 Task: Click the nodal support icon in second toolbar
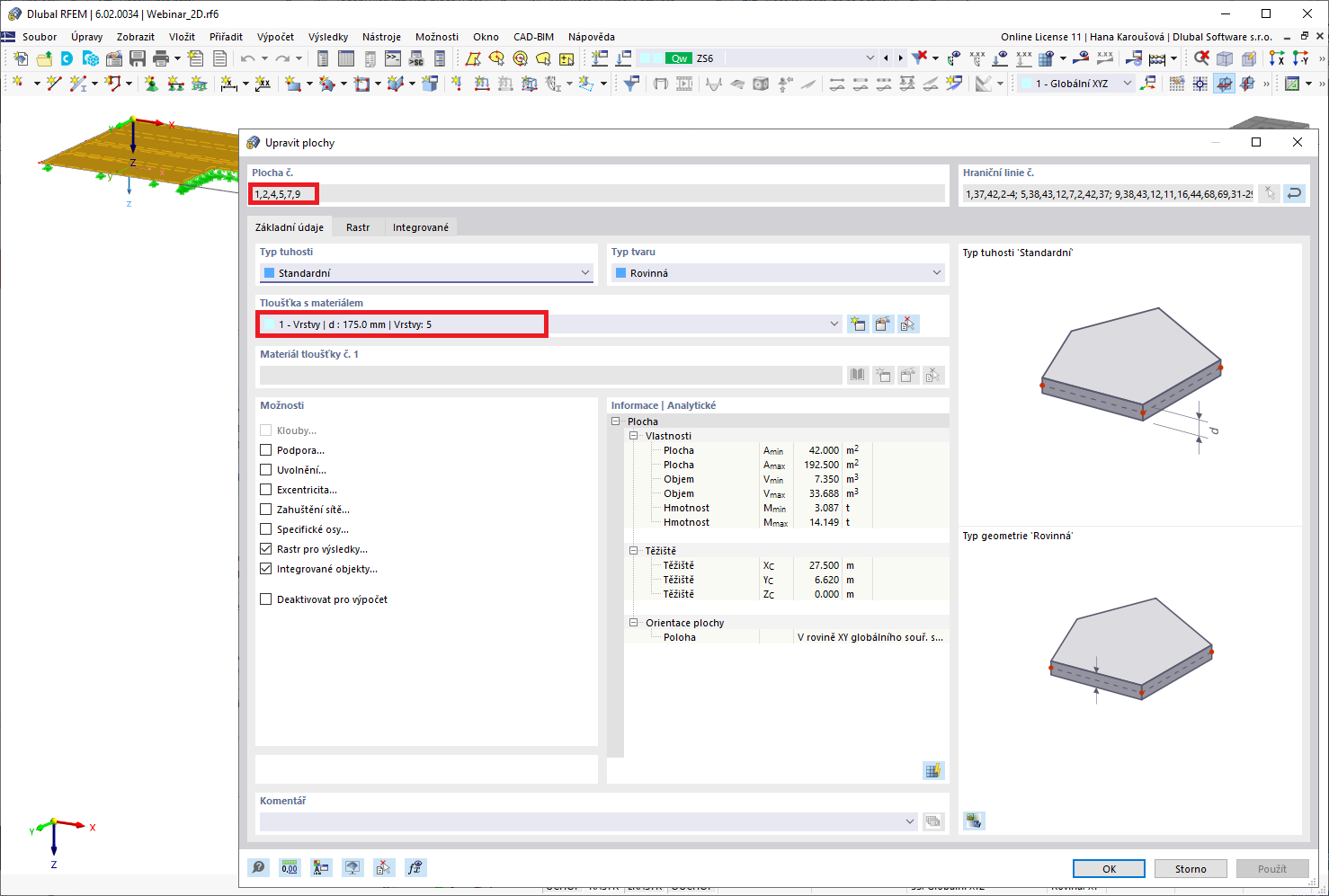(151, 84)
